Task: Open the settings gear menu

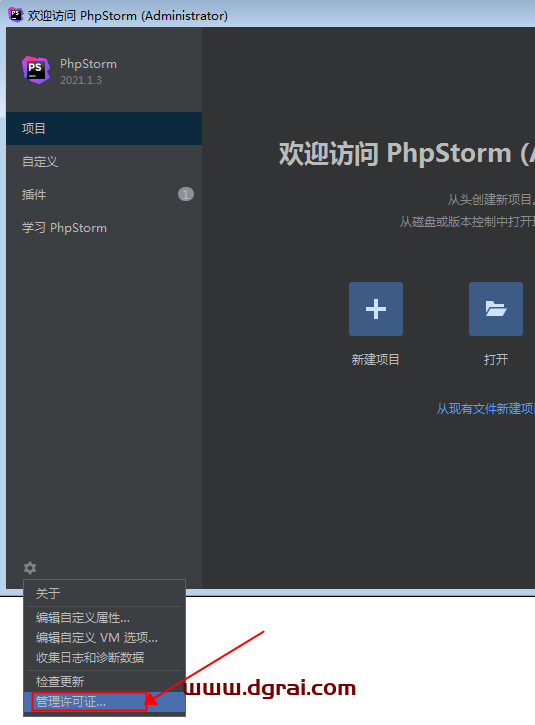Action: pos(30,567)
